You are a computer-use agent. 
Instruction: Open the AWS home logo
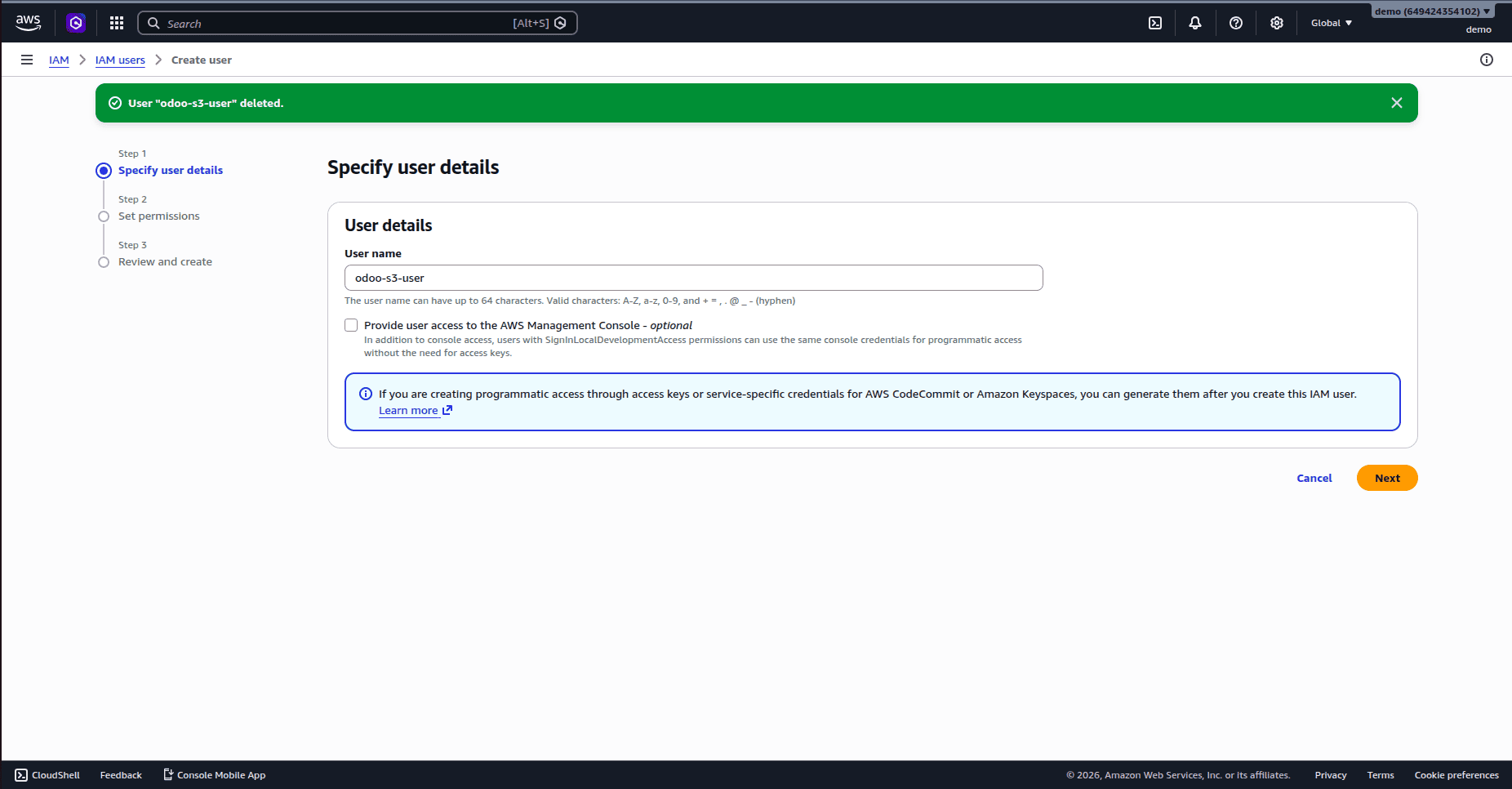click(x=28, y=23)
